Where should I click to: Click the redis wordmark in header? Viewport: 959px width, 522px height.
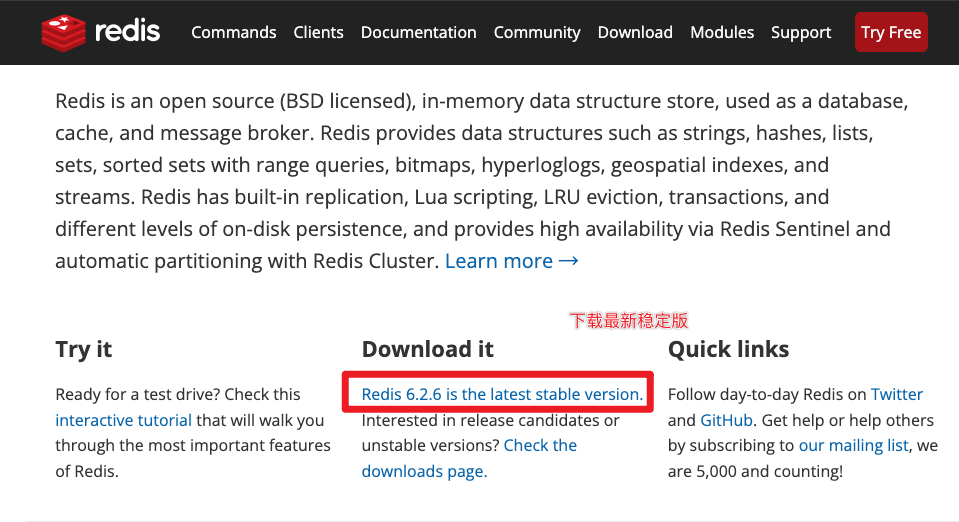127,31
